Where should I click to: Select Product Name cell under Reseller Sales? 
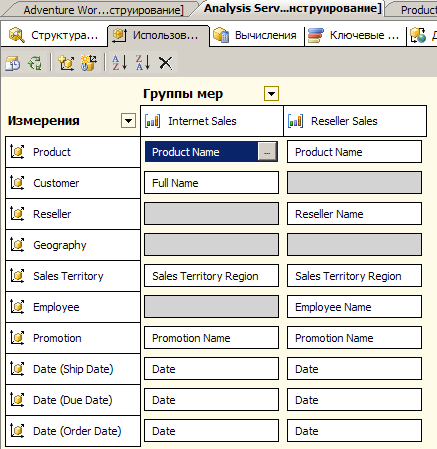click(x=354, y=152)
